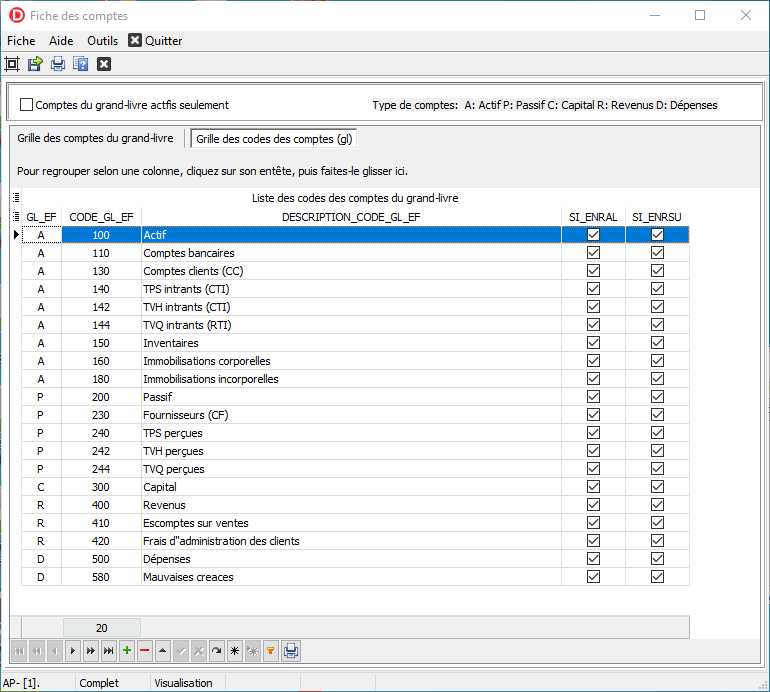Open the orange filter funnel button
The width and height of the screenshot is (770, 692).
(271, 651)
